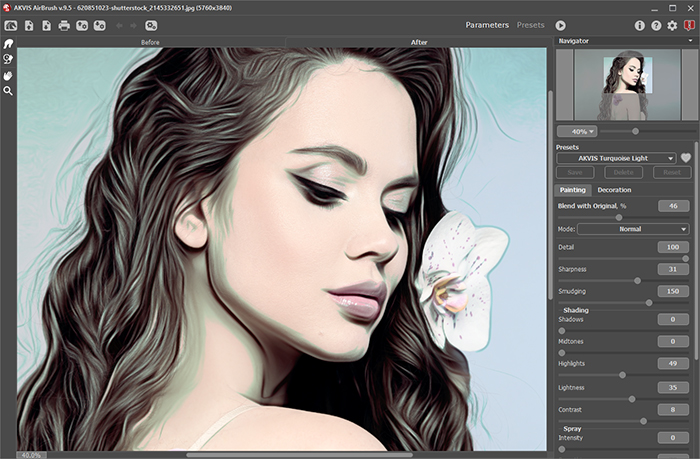Select the Zoom magnifier tool

coord(8,90)
